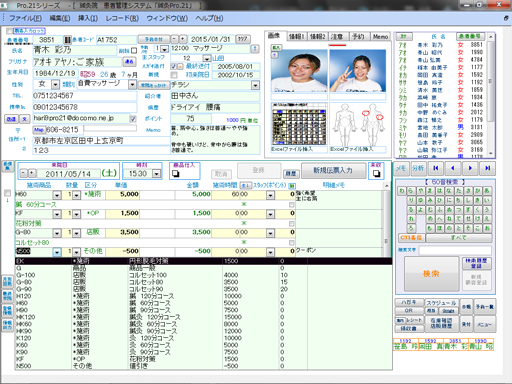Toggle checkbox on 花粉対策 row
The image size is (512, 384).
click(292, 223)
